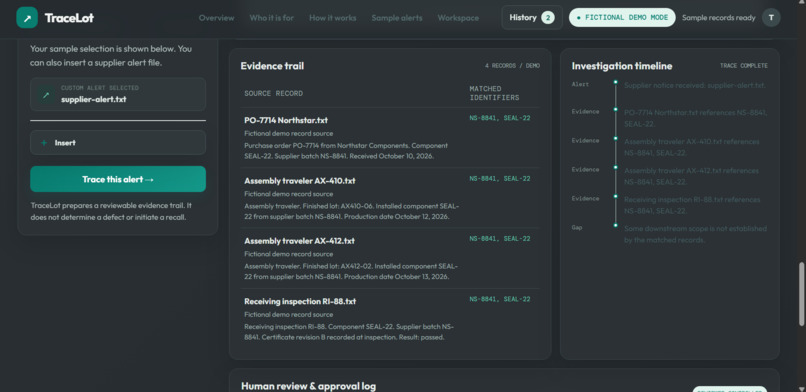806x392 pixels.
Task: Click Human review & approval log heading
Action: click(x=308, y=386)
